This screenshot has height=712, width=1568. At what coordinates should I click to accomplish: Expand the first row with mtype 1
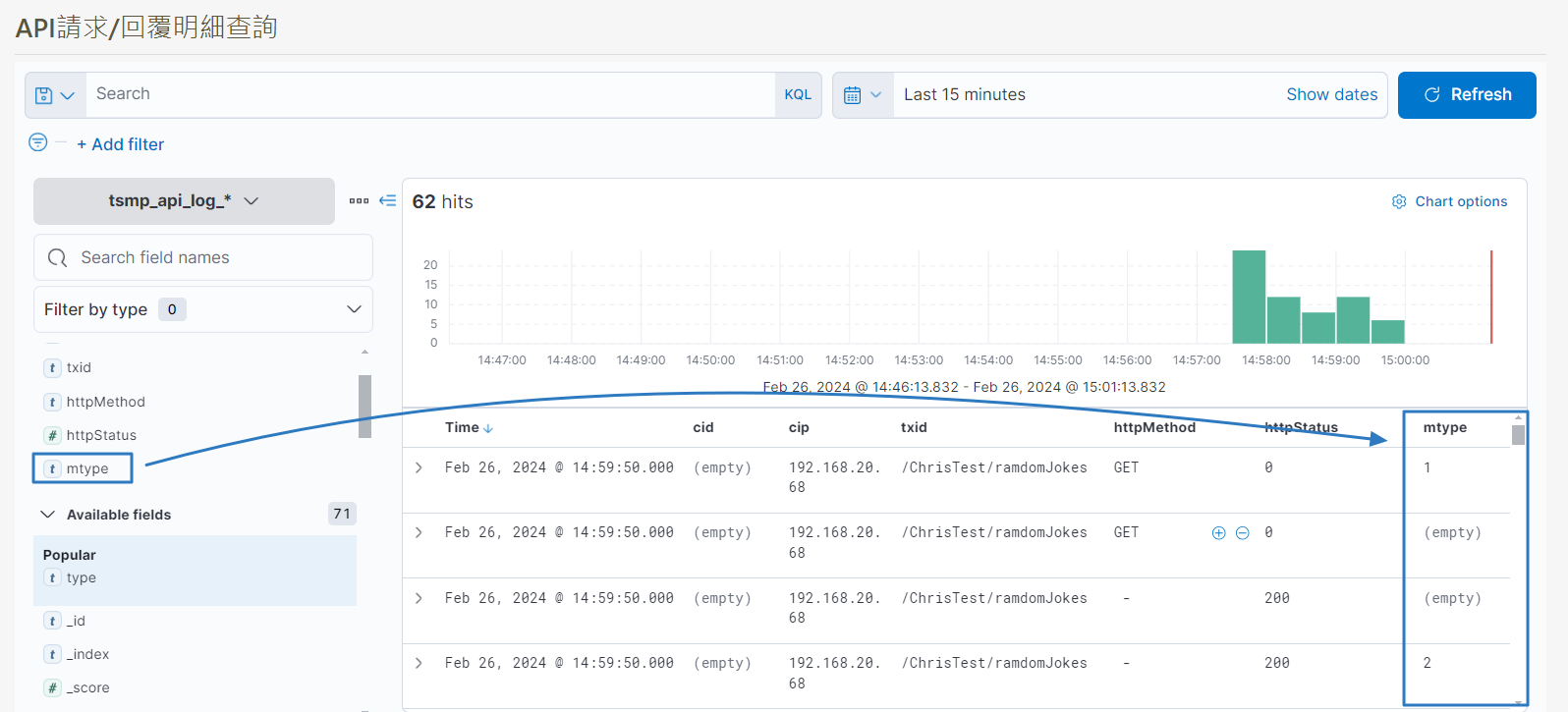[419, 467]
